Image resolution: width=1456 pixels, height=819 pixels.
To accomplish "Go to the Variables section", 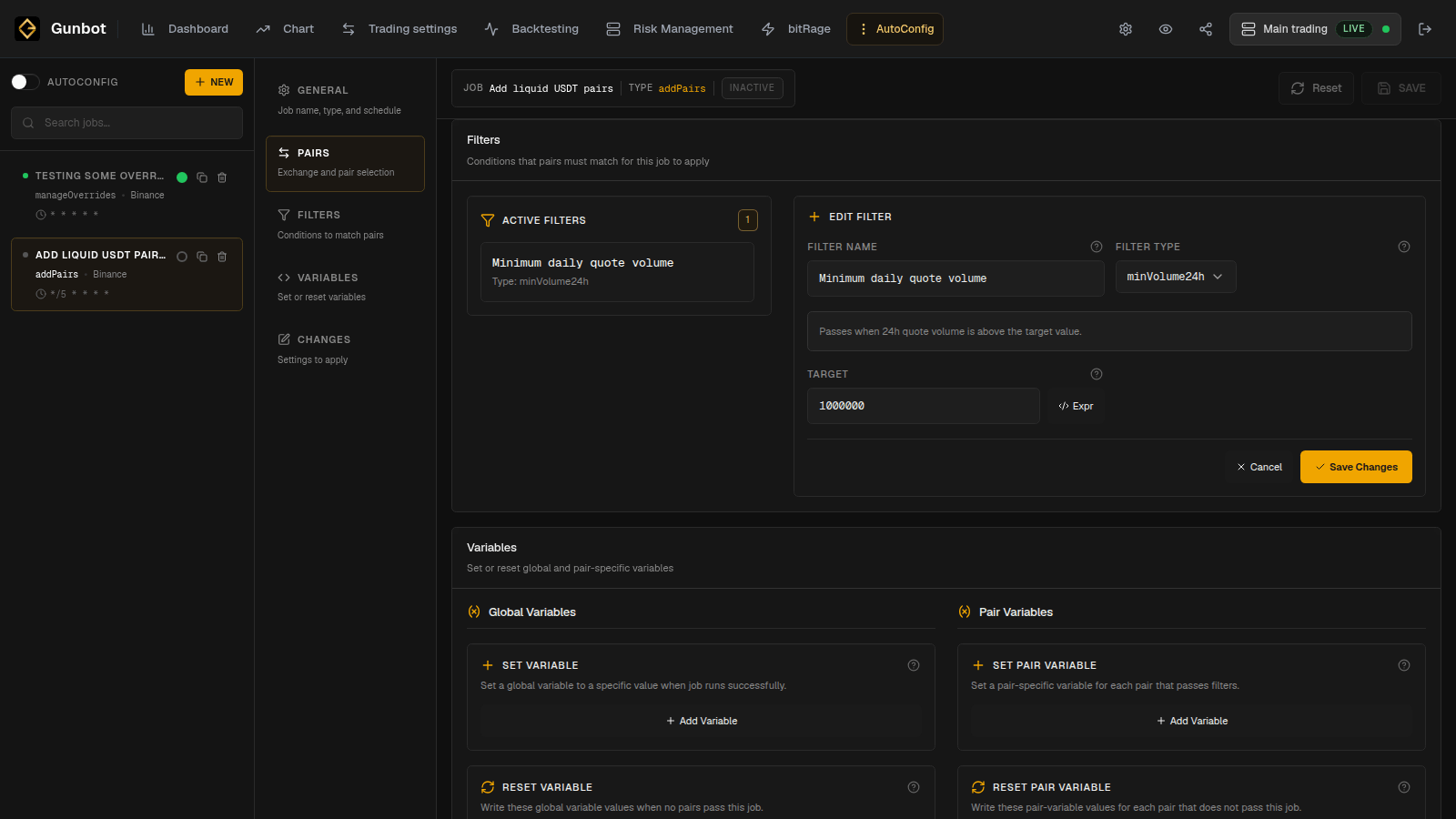I will (345, 287).
